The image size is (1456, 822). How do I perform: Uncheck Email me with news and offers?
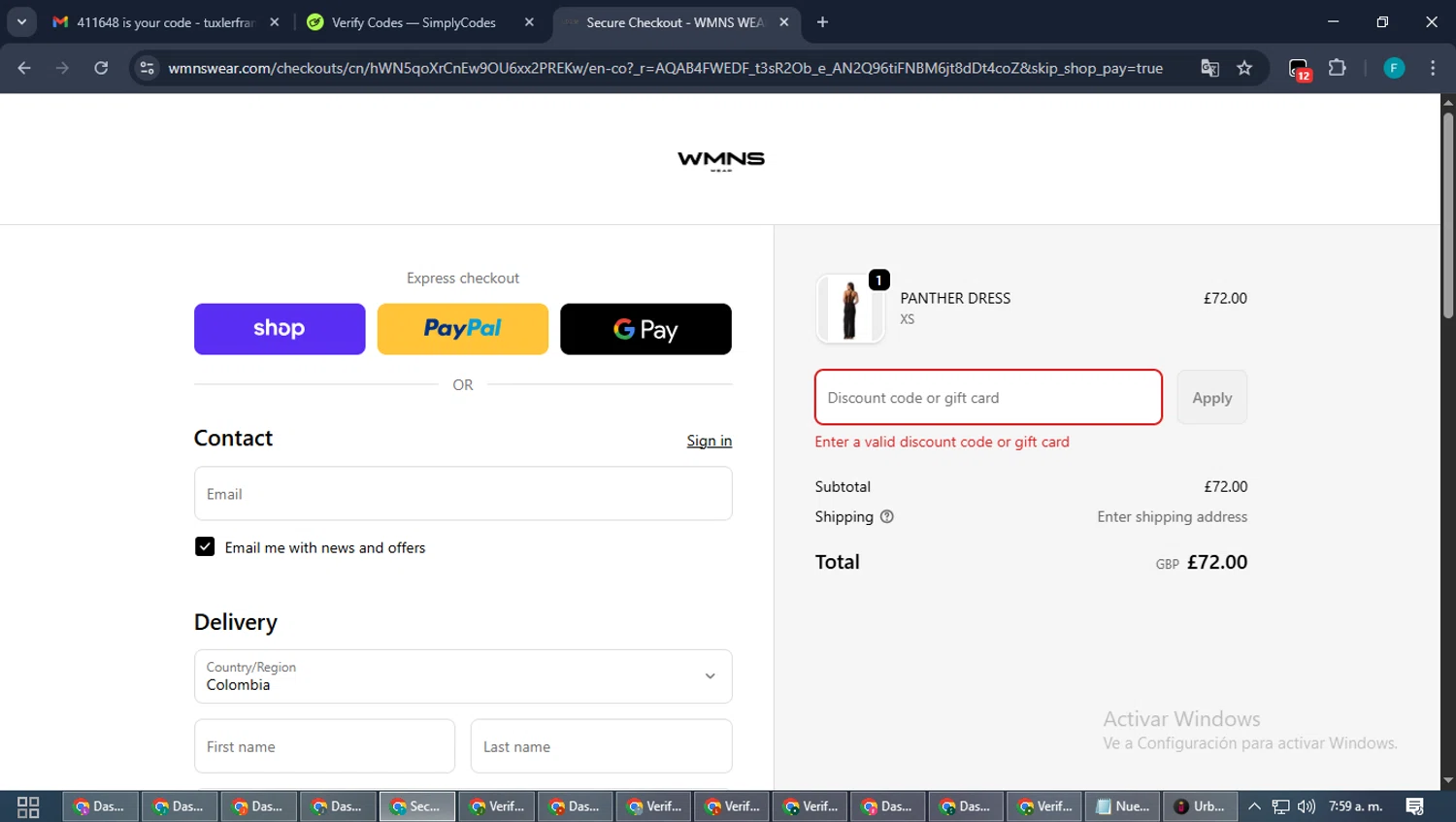point(205,547)
